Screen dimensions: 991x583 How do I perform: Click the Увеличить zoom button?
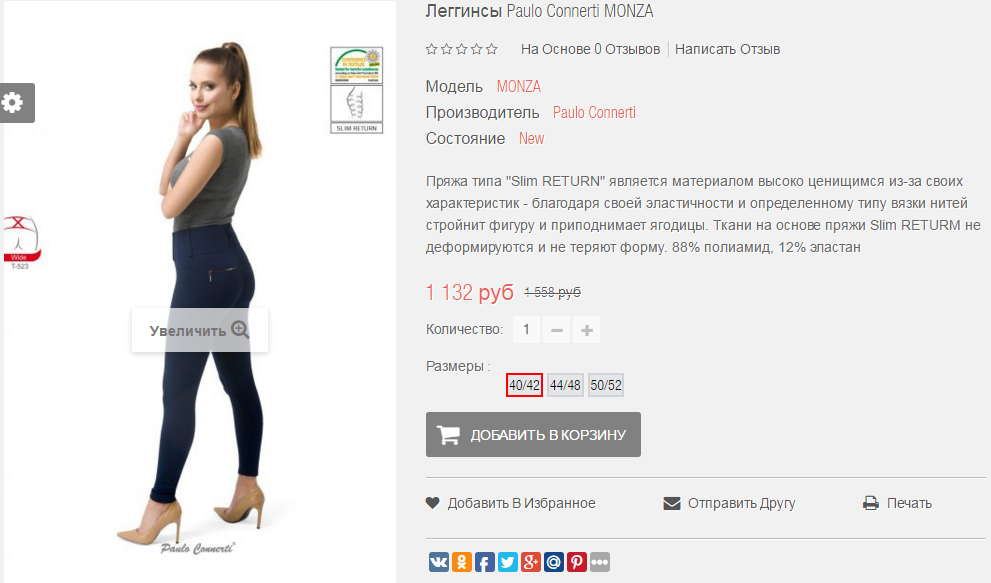(x=200, y=330)
